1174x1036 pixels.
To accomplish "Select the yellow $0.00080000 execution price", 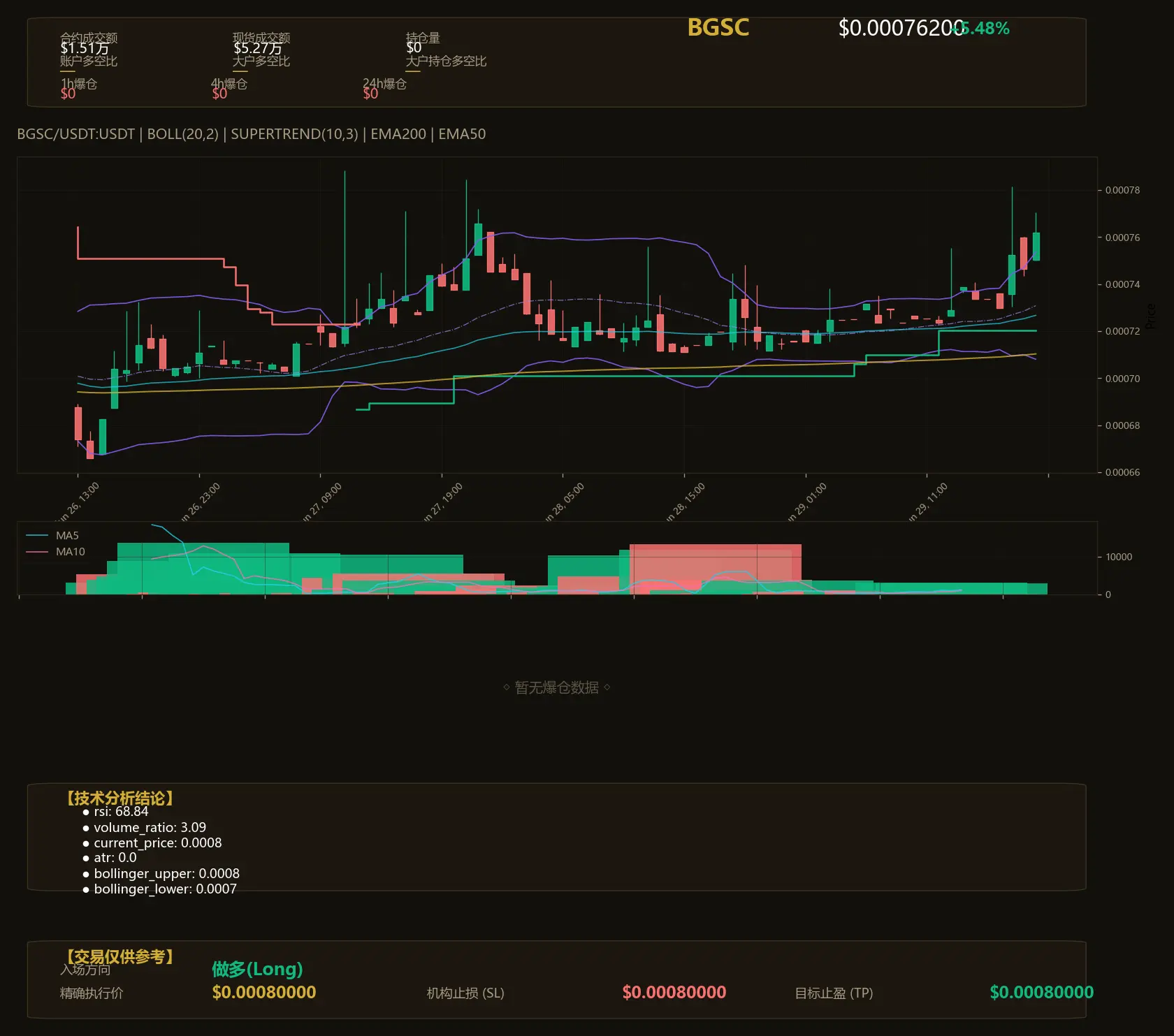I will 264,993.
